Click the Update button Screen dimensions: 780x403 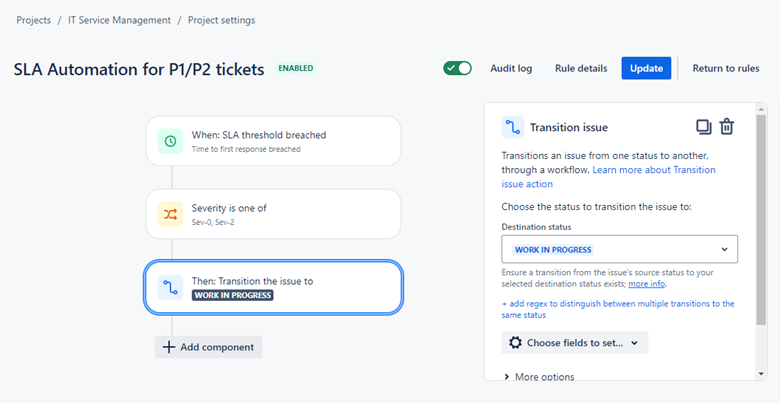pos(646,68)
